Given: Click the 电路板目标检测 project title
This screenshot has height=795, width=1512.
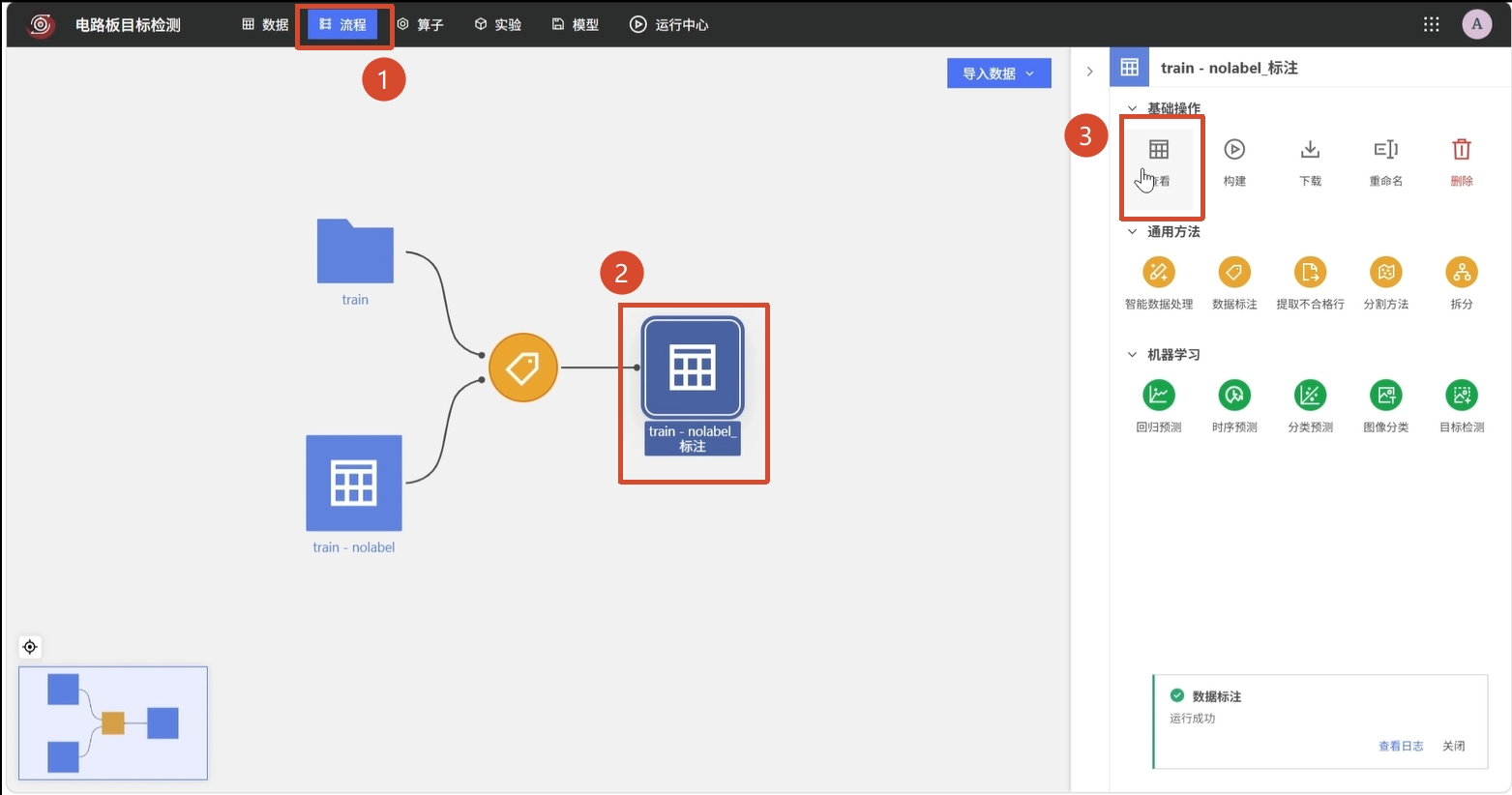Looking at the screenshot, I should click(128, 25).
